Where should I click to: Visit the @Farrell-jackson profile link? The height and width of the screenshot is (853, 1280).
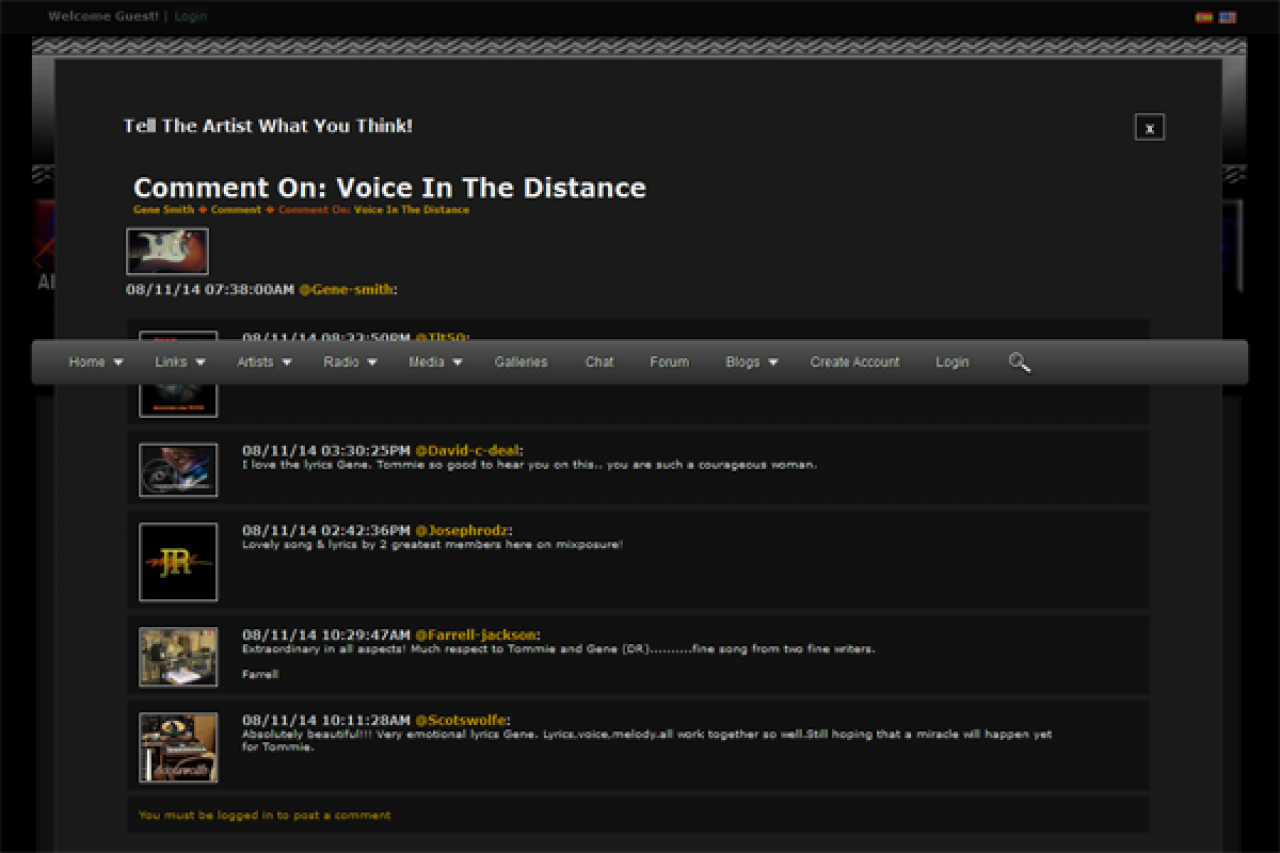[x=476, y=635]
